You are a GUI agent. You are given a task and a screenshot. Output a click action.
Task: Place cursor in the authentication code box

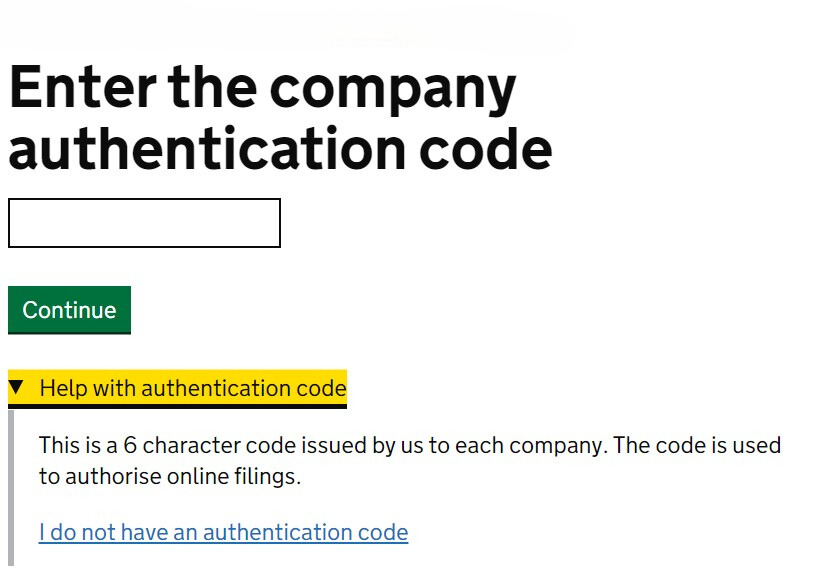[x=144, y=223]
